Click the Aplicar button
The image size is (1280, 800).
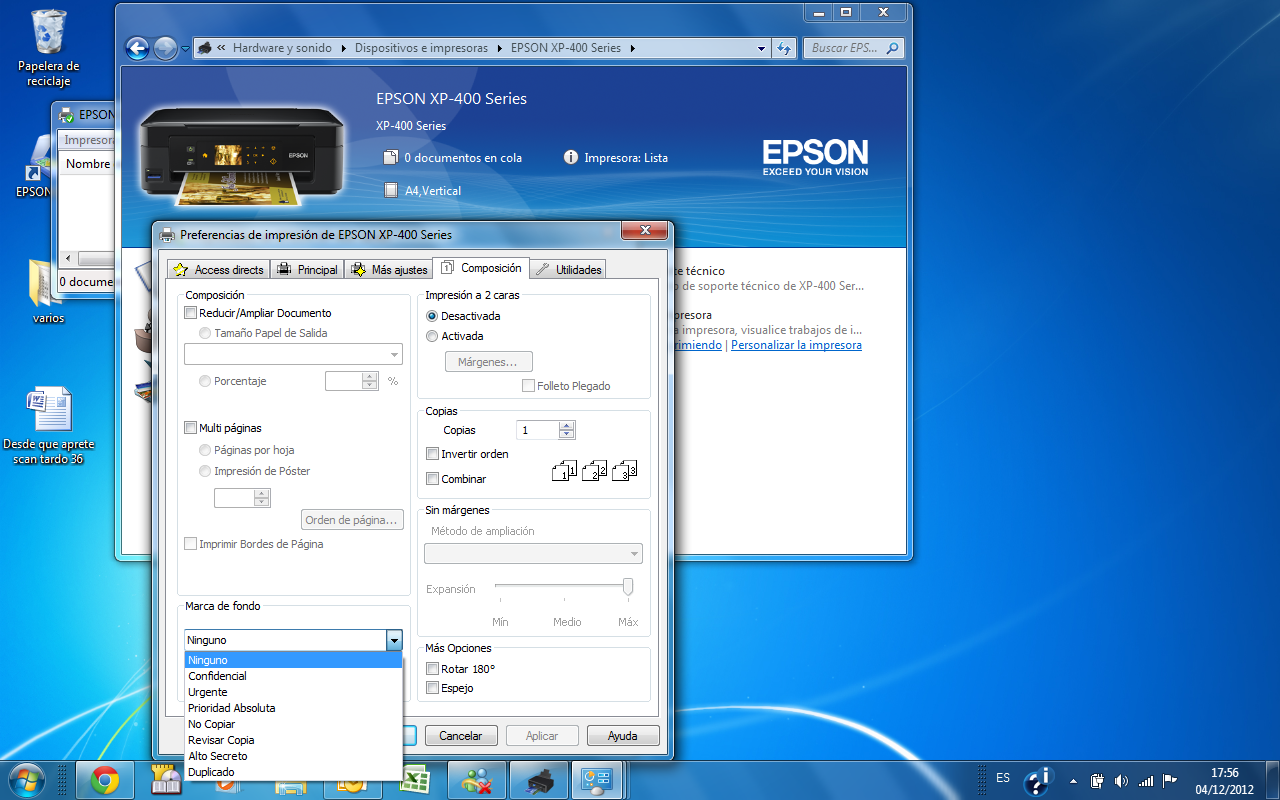point(542,736)
